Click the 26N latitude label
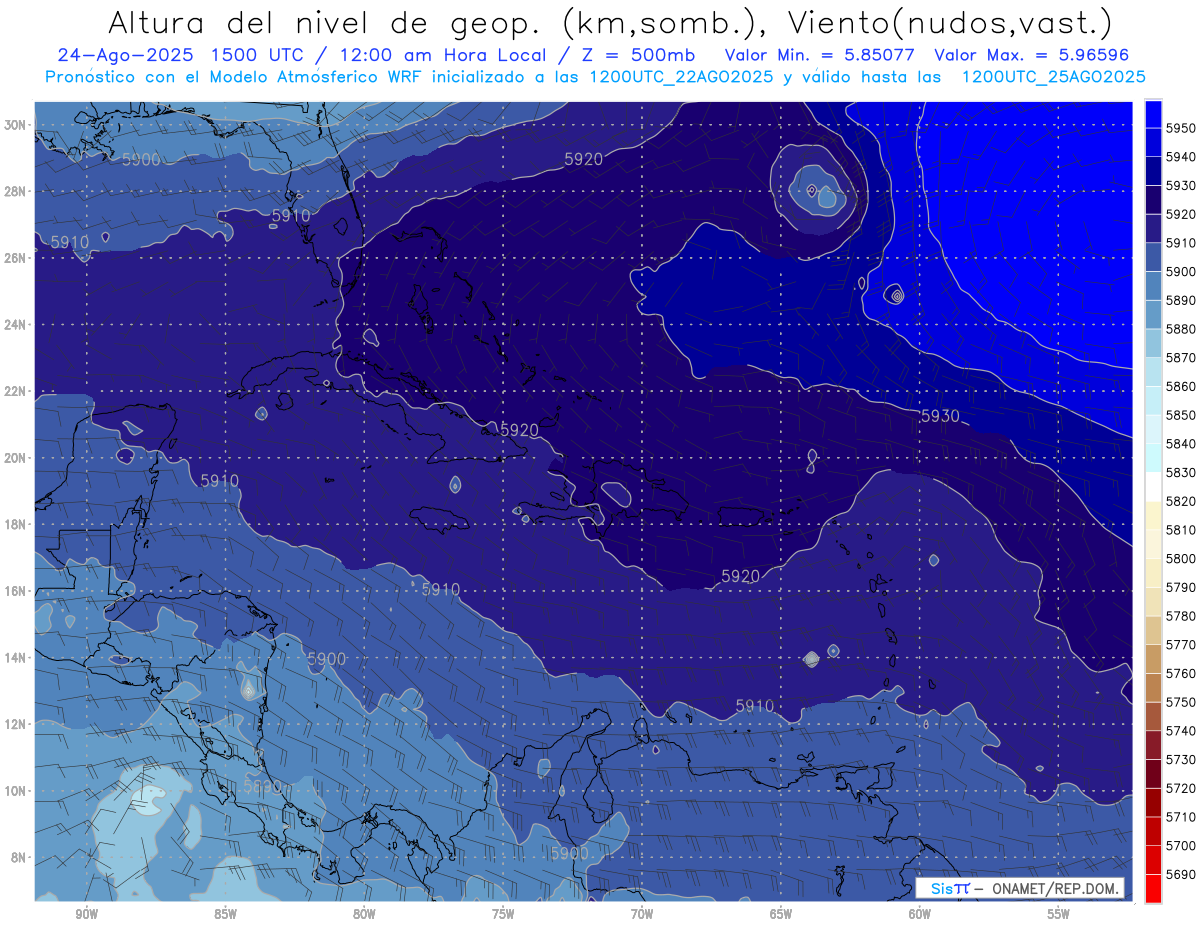Screen dimensions: 1200x927 point(15,258)
